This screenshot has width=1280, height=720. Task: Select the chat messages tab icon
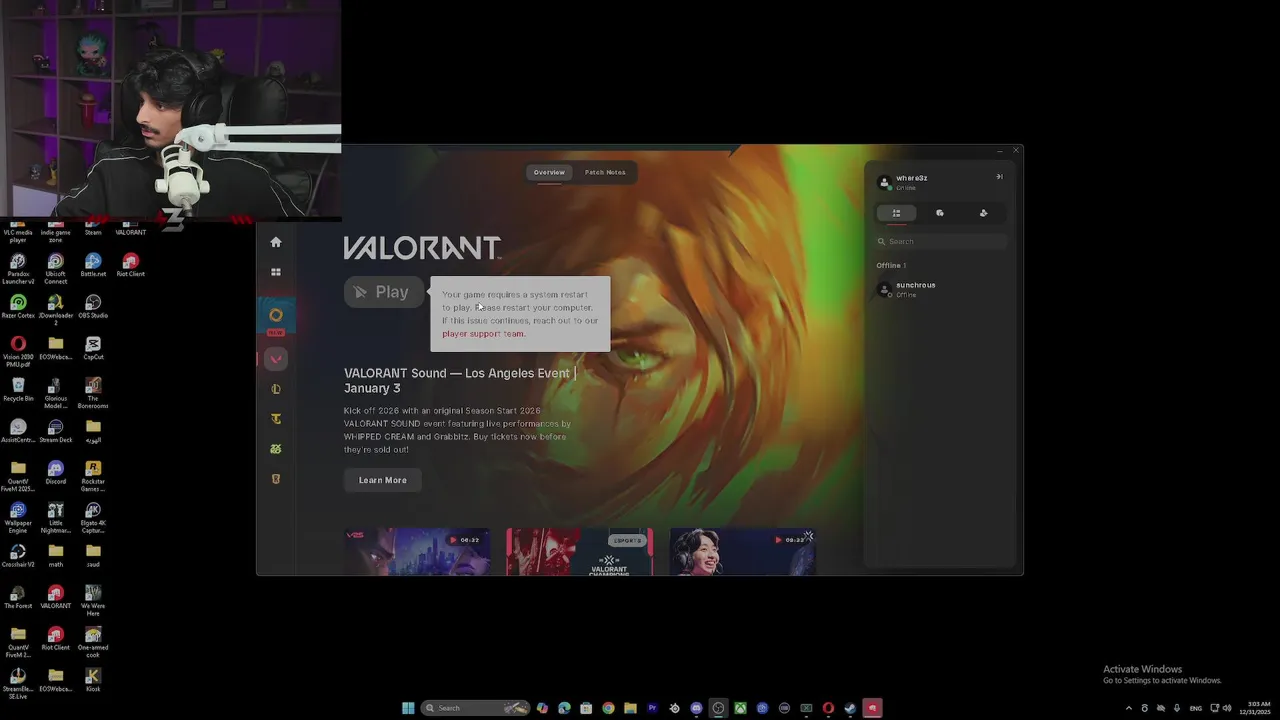[x=940, y=213]
